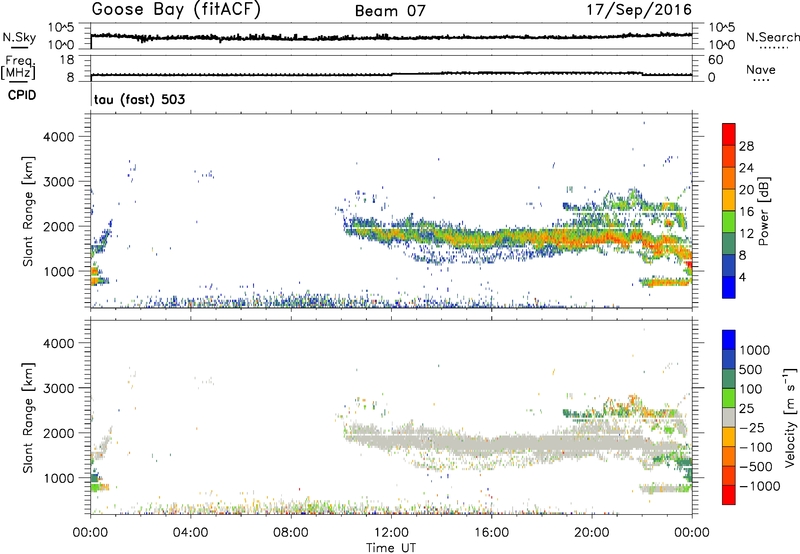This screenshot has width=800, height=554.
Task: Select the Beam 07 label
Action: pyautogui.click(x=390, y=11)
